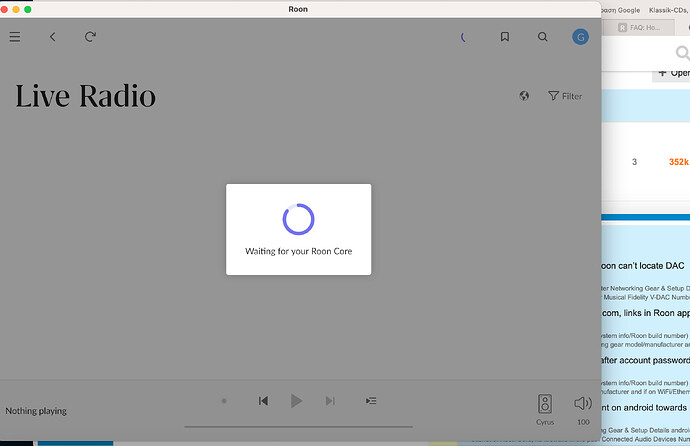This screenshot has width=690, height=446.
Task: Click the Nothing playing text
Action: 36,411
